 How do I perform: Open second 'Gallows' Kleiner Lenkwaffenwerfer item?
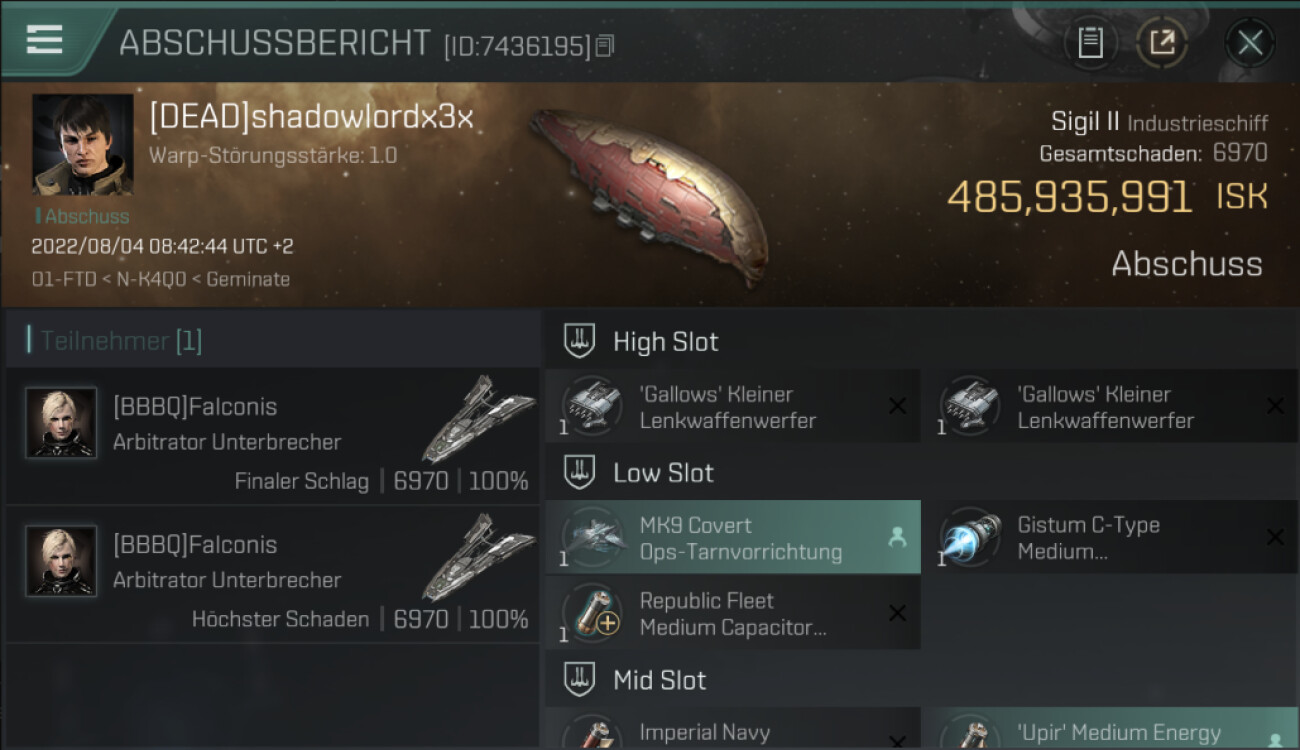click(x=1111, y=406)
